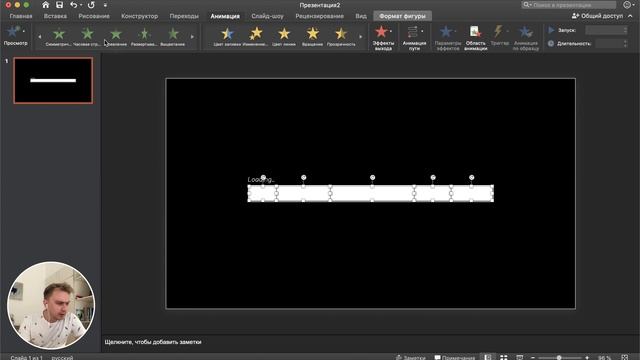Switch to Reading view in status bar
This screenshot has height=360, width=640.
(519, 357)
